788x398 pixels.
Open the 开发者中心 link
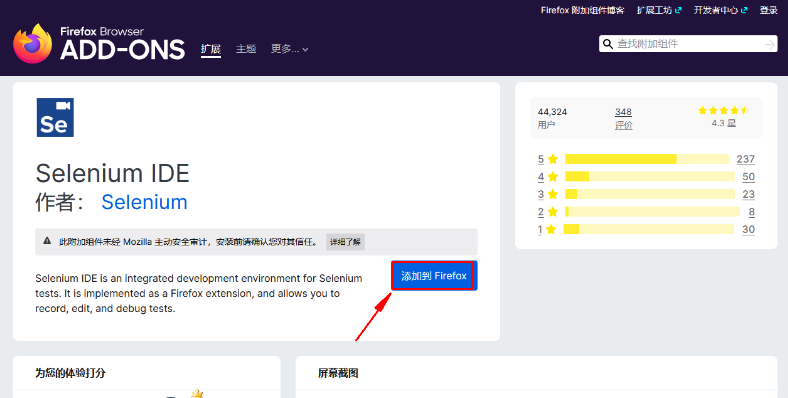[720, 10]
